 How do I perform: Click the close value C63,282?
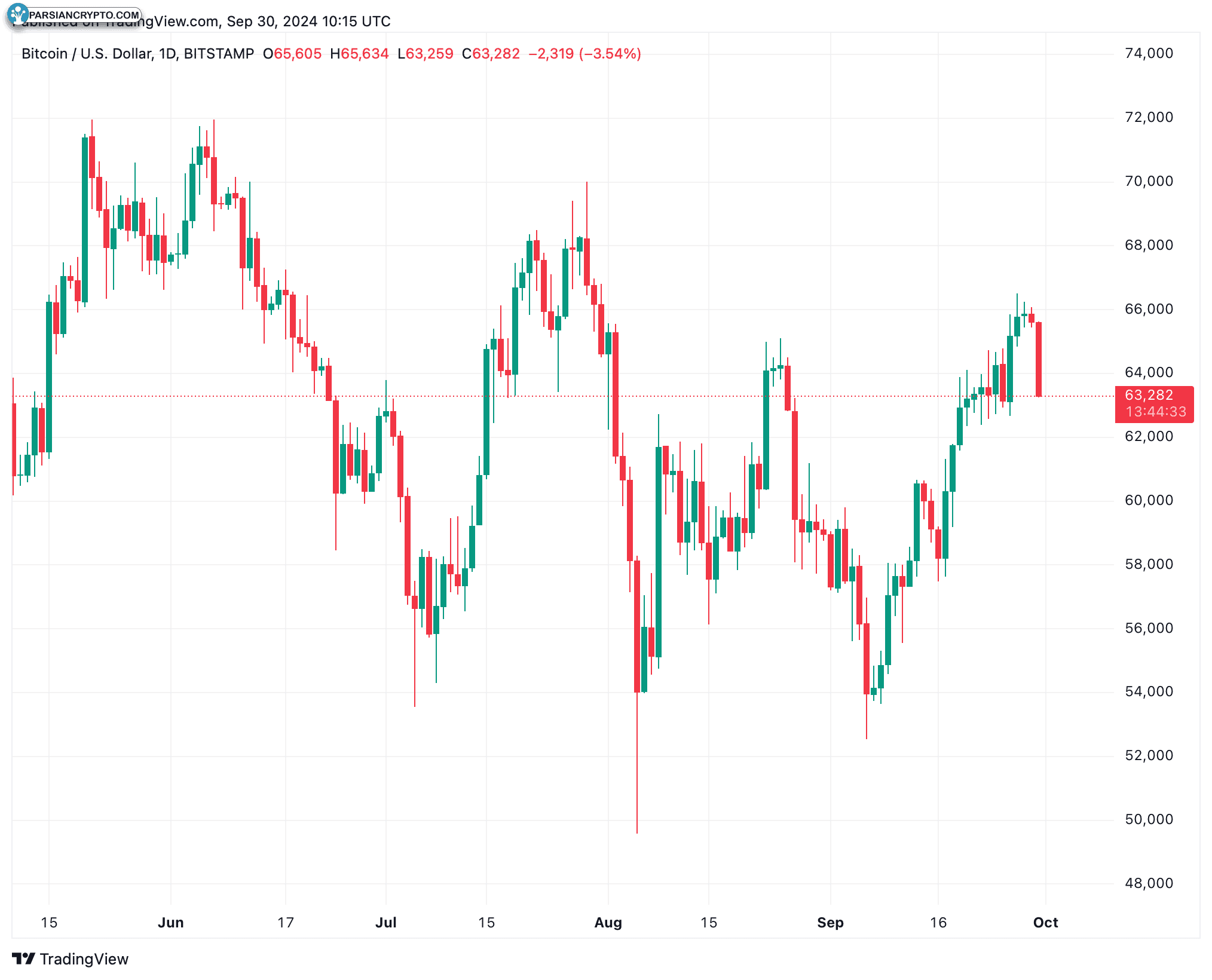(491, 54)
